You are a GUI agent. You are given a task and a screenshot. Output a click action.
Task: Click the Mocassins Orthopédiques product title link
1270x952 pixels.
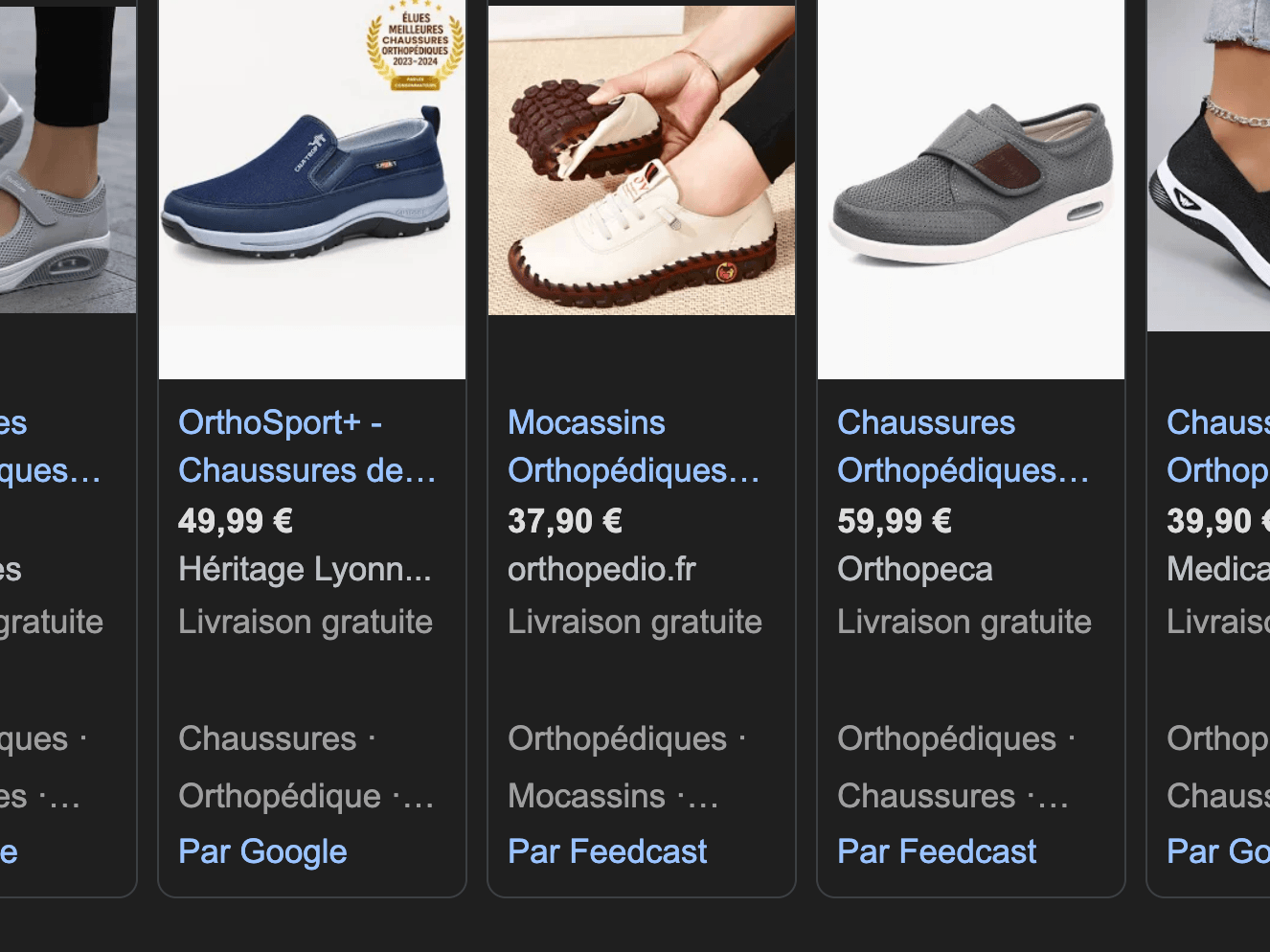pyautogui.click(x=632, y=446)
